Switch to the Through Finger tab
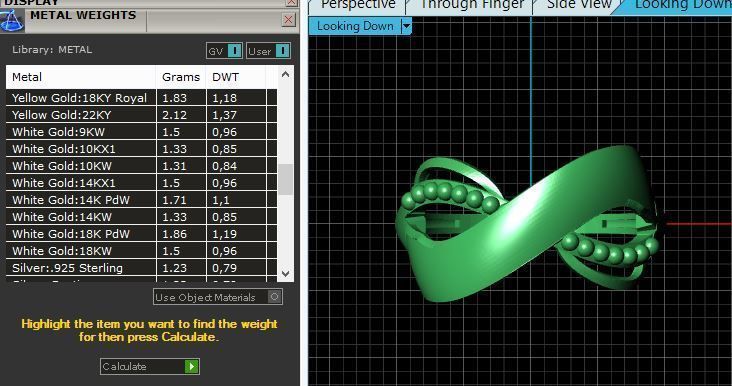This screenshot has height=386, width=732. click(472, 6)
